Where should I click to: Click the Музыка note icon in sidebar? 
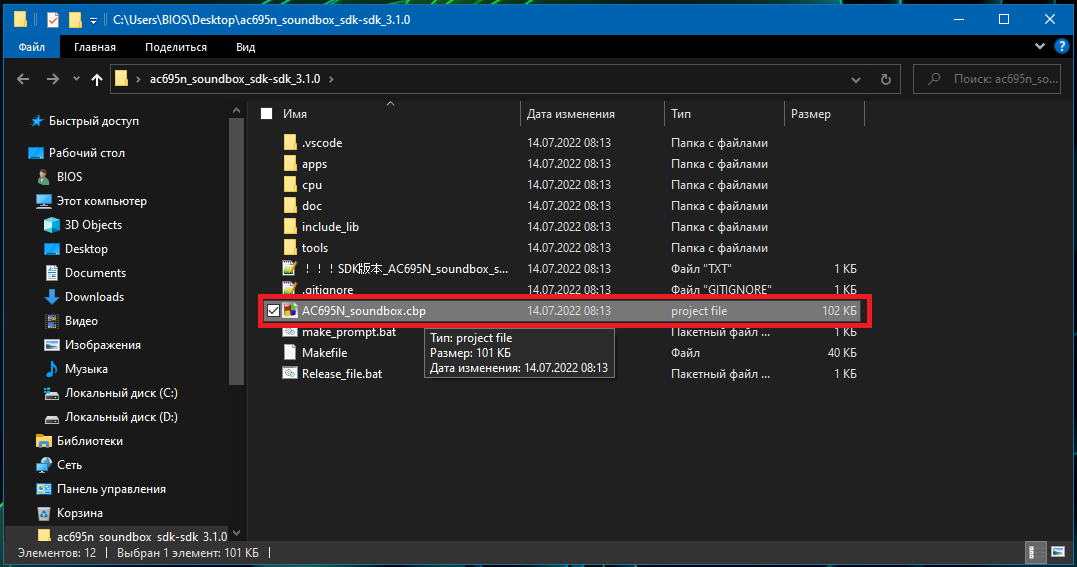click(52, 369)
